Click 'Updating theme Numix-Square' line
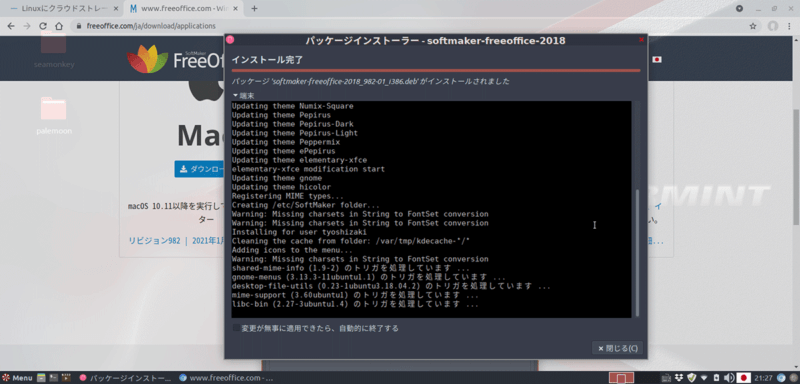800x384 pixels. (x=292, y=106)
